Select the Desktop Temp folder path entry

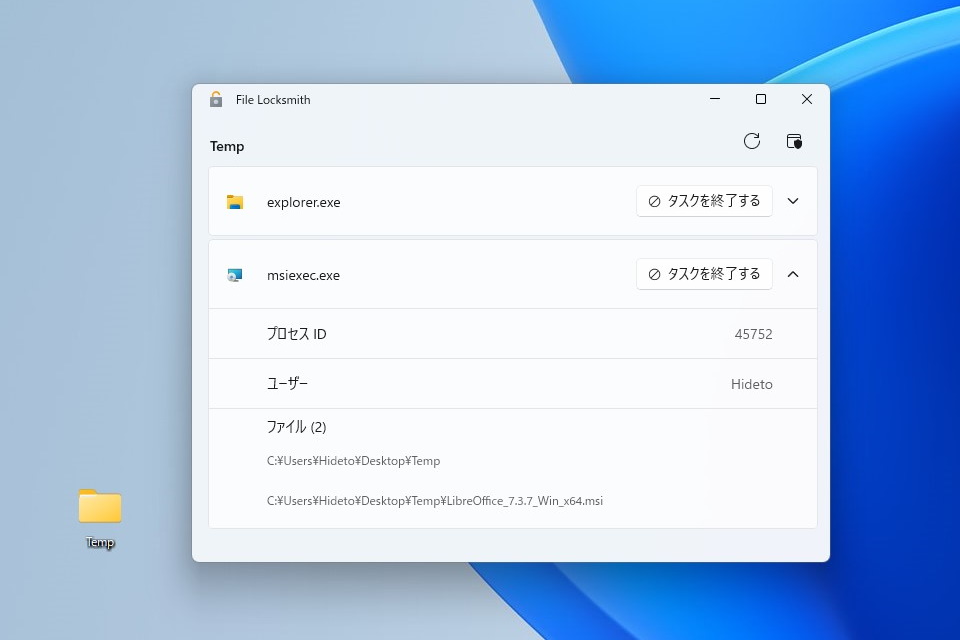point(353,460)
